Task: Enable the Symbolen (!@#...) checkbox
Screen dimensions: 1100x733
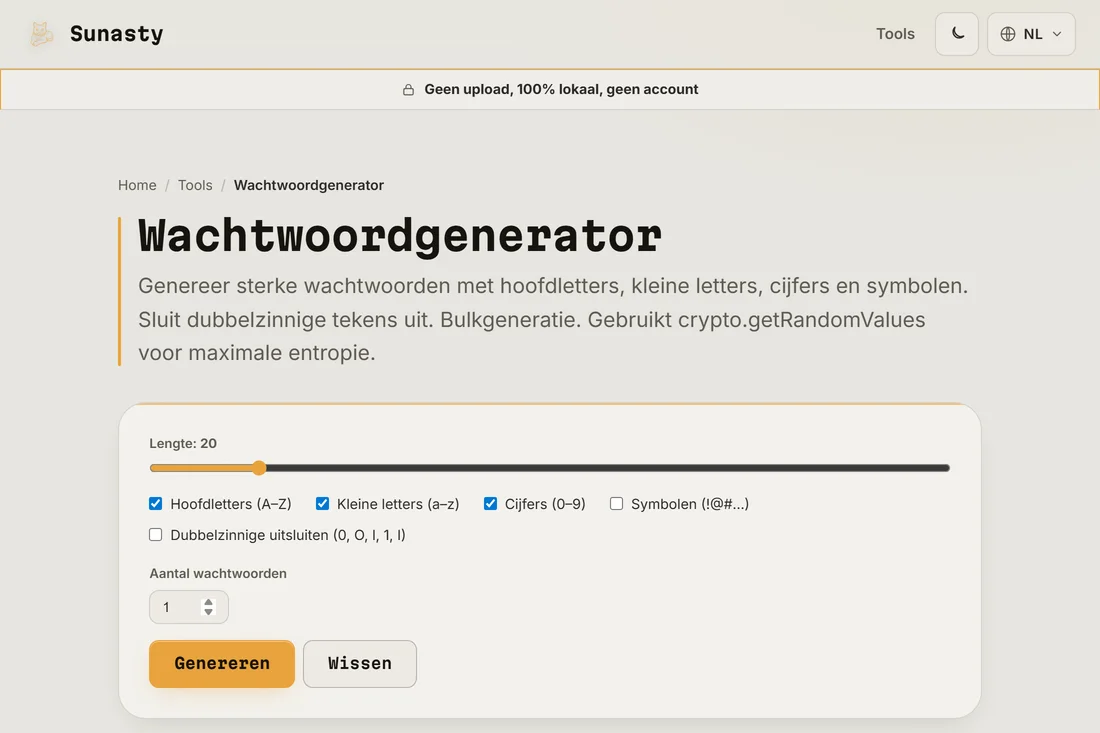Action: [x=616, y=504]
